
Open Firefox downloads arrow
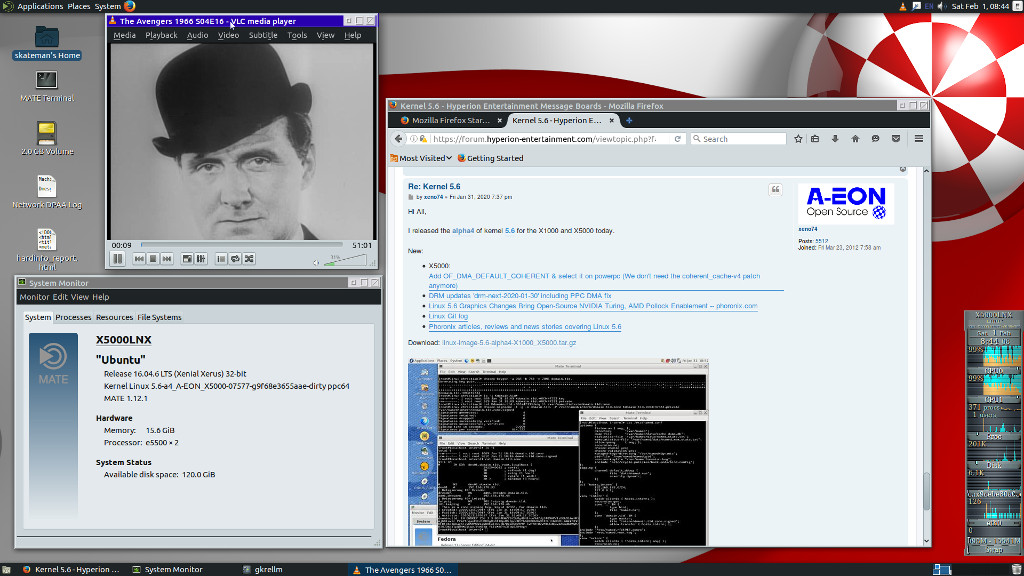835,138
